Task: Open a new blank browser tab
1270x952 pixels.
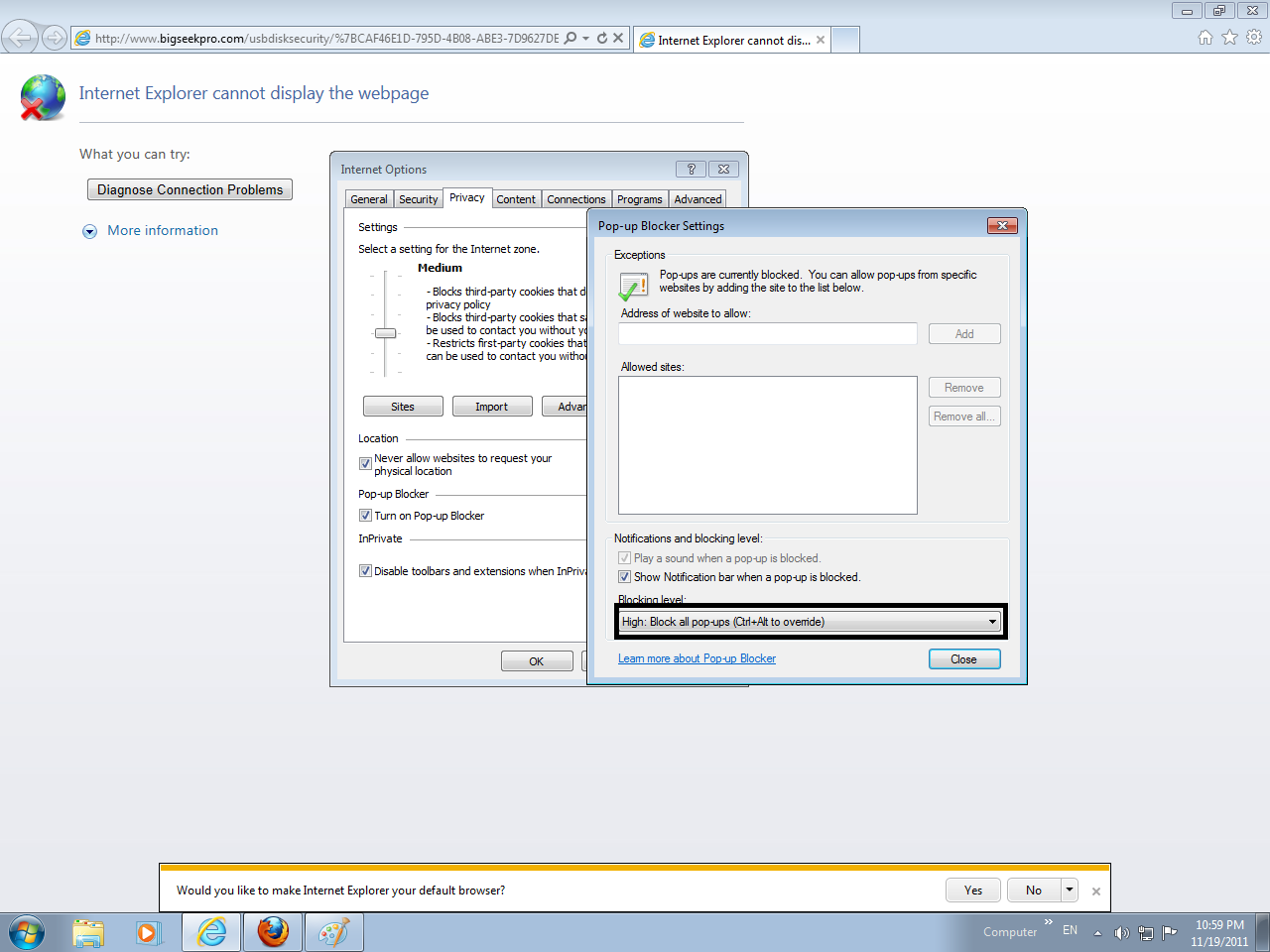Action: coord(845,40)
